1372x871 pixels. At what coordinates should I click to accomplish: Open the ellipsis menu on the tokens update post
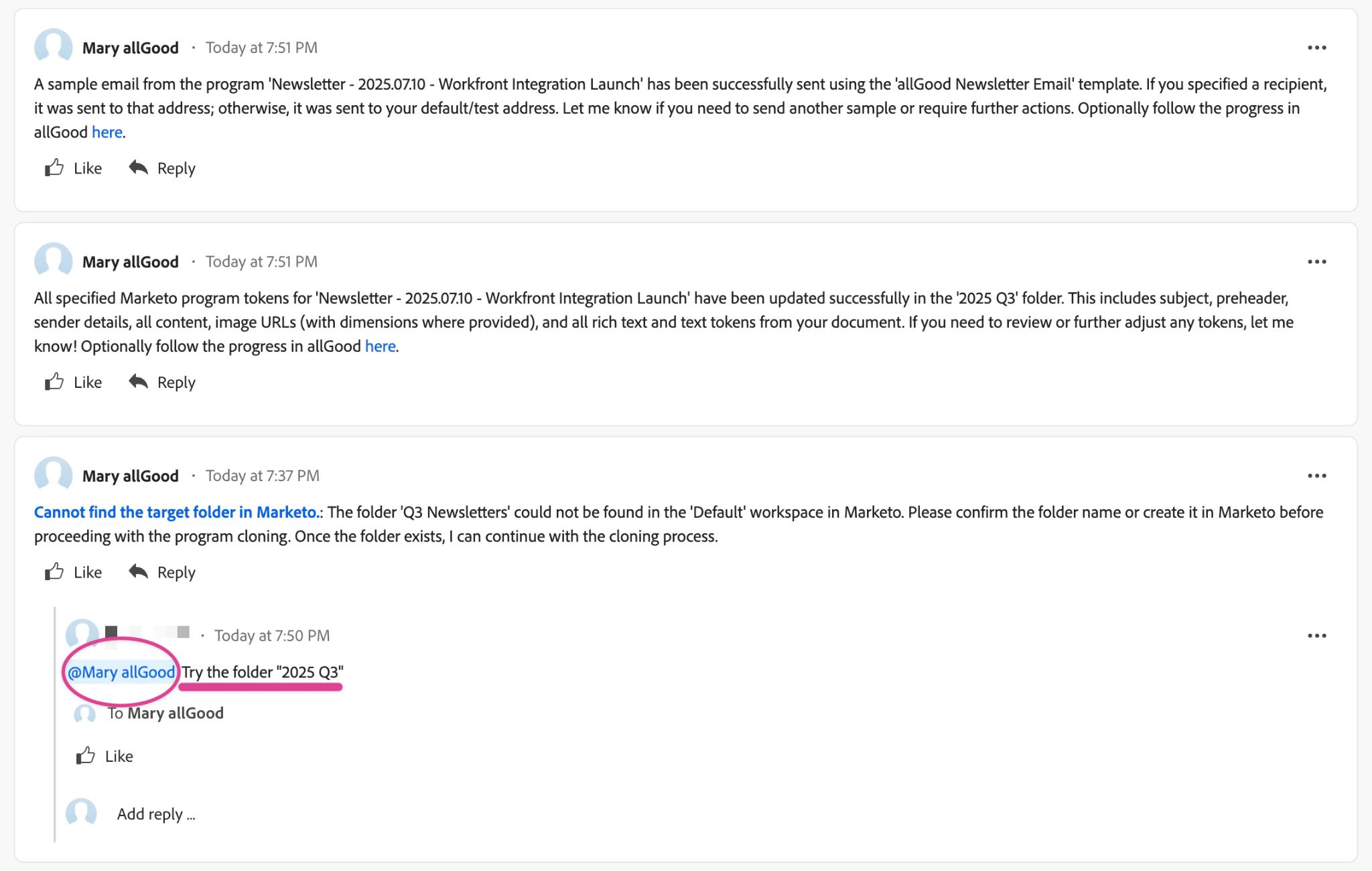coord(1316,261)
